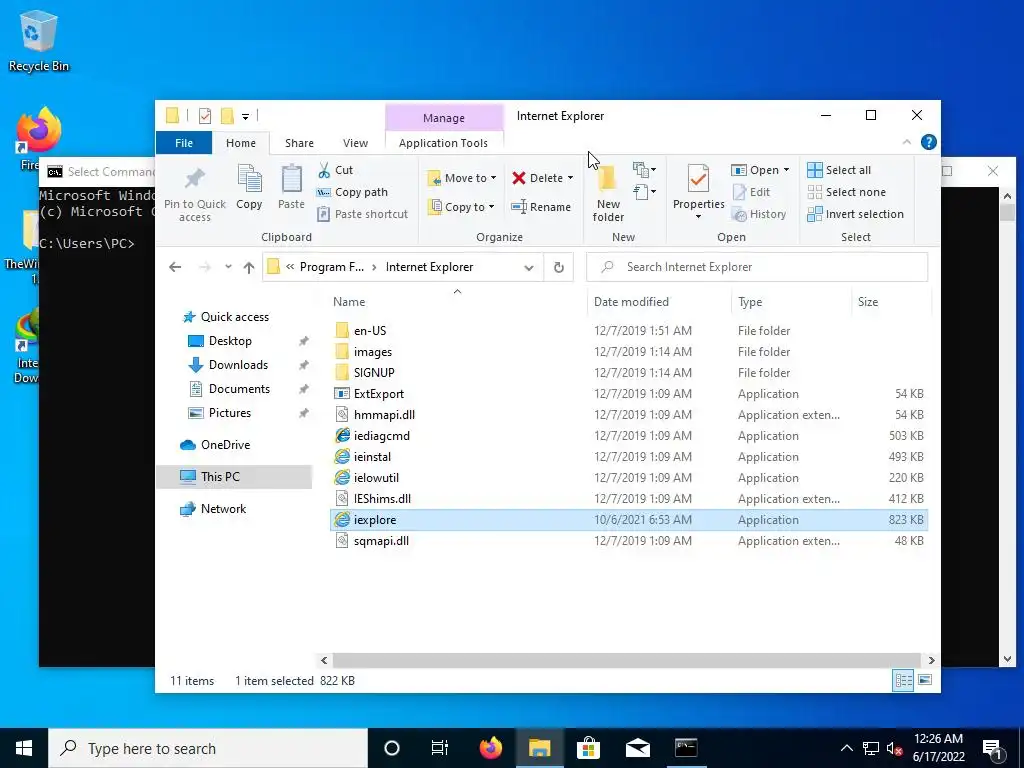Switch to the Share tab
The height and width of the screenshot is (768, 1024).
coord(299,143)
